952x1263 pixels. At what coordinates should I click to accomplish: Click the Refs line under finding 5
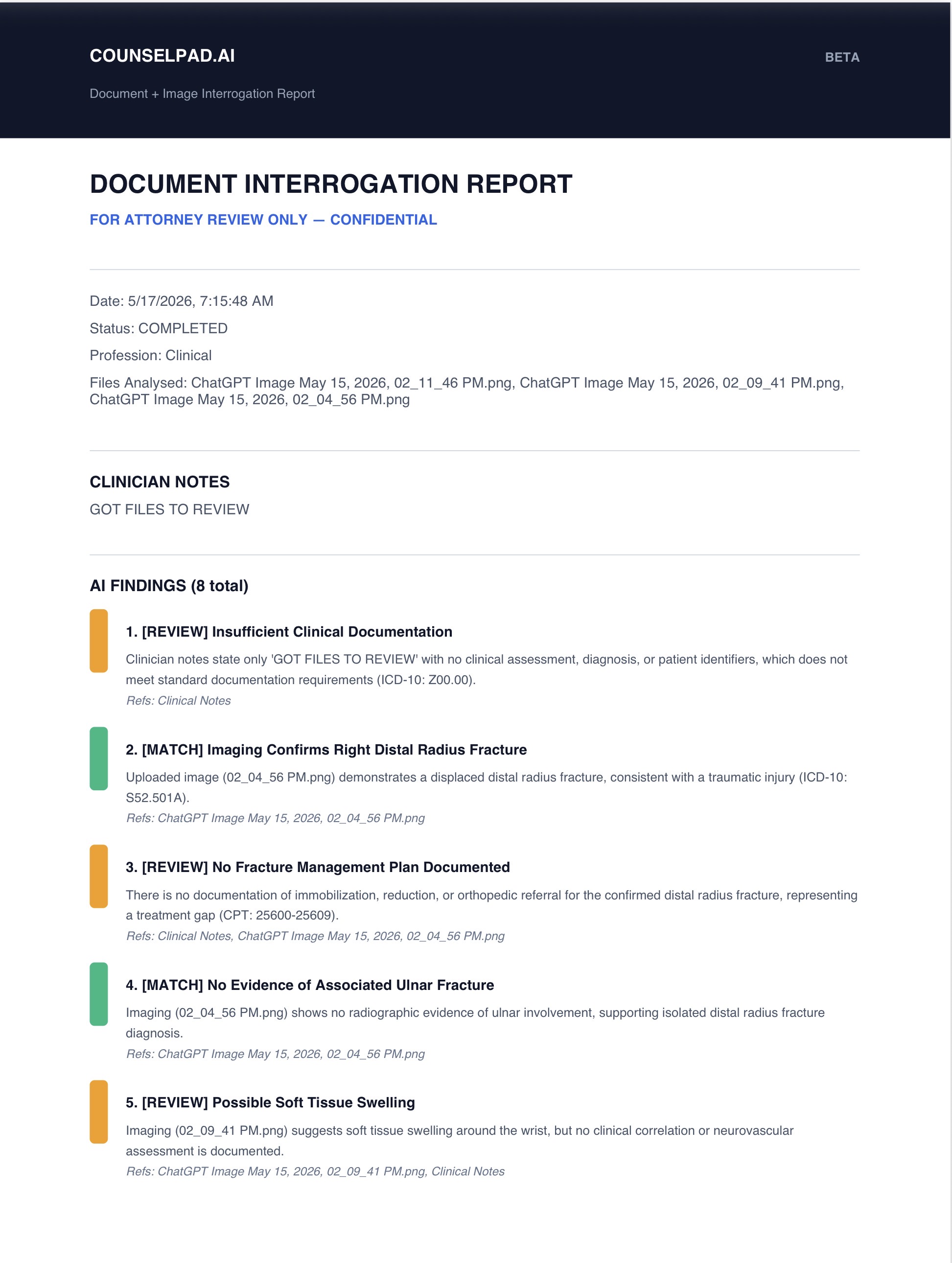point(315,1171)
